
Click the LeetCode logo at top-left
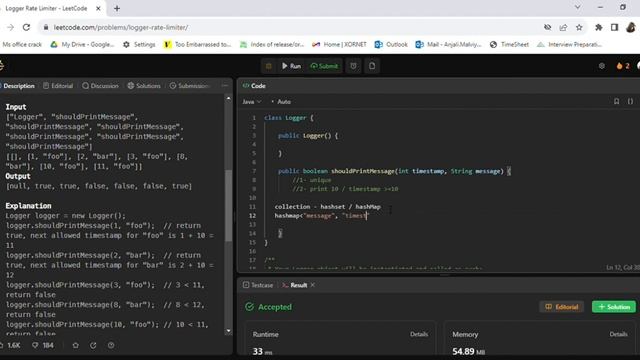(1, 66)
